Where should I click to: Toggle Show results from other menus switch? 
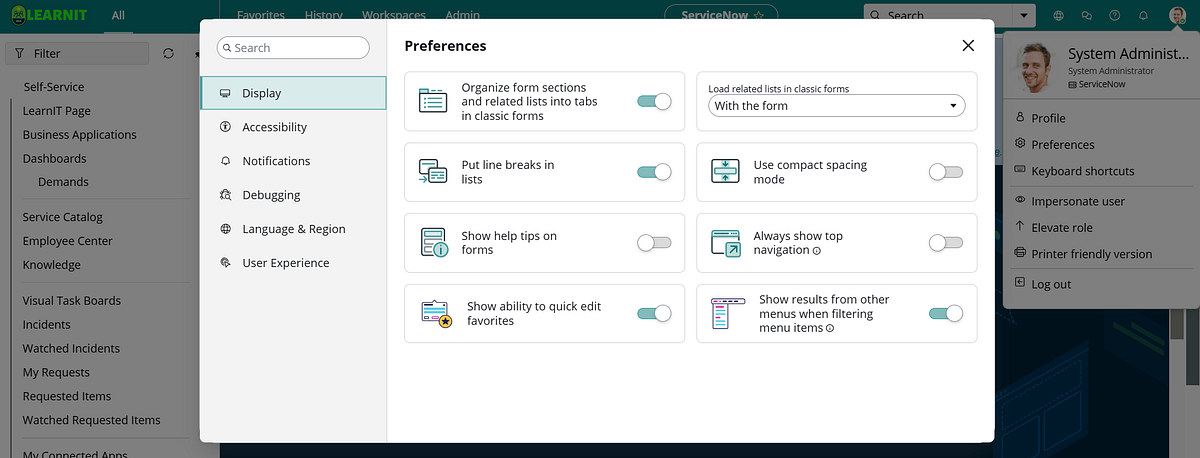tap(946, 314)
